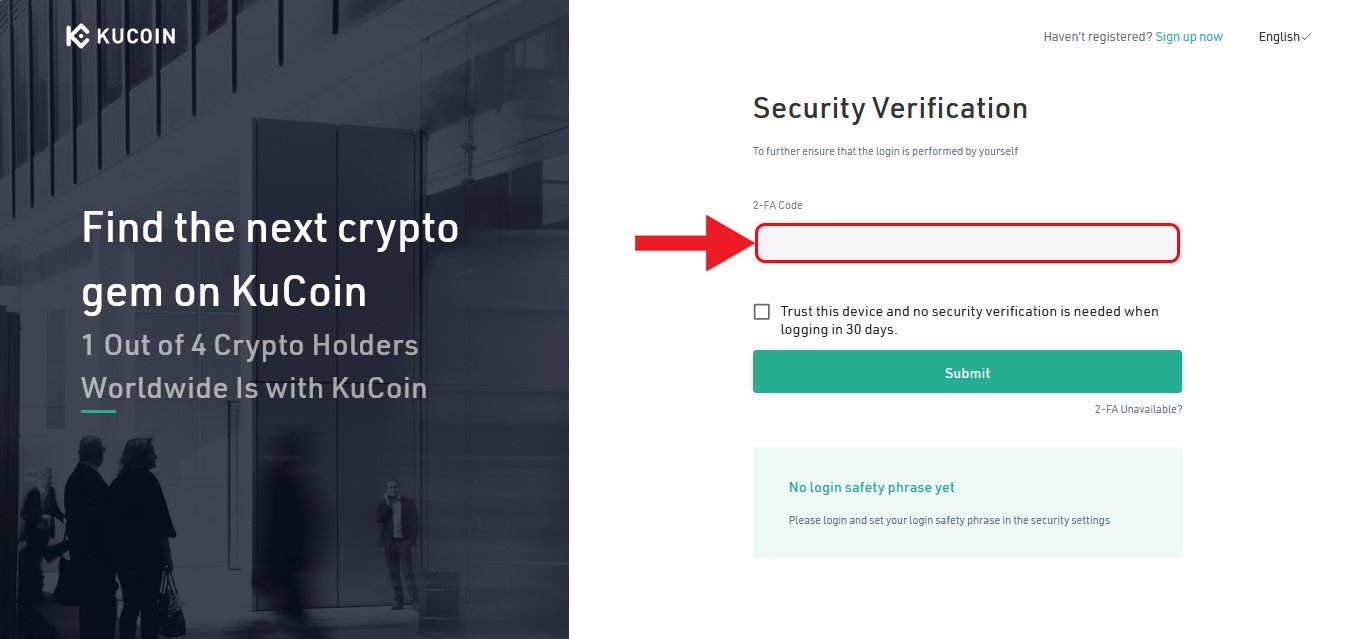Click the No login safety phrase yet heading
The height and width of the screenshot is (639, 1349).
(871, 487)
